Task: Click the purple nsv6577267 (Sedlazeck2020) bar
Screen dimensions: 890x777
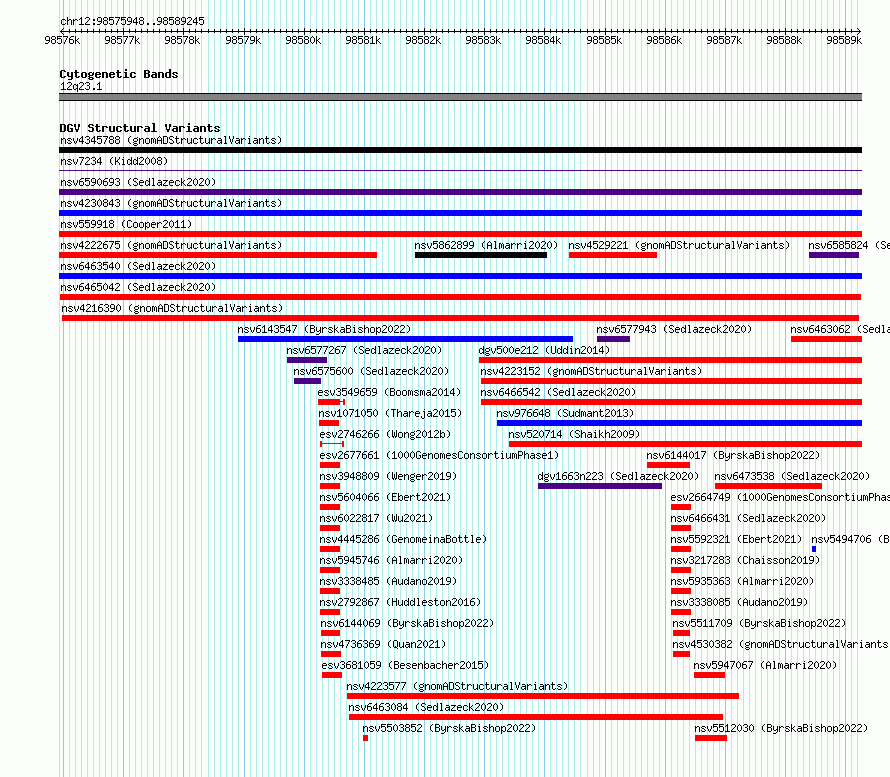Action: (307, 360)
